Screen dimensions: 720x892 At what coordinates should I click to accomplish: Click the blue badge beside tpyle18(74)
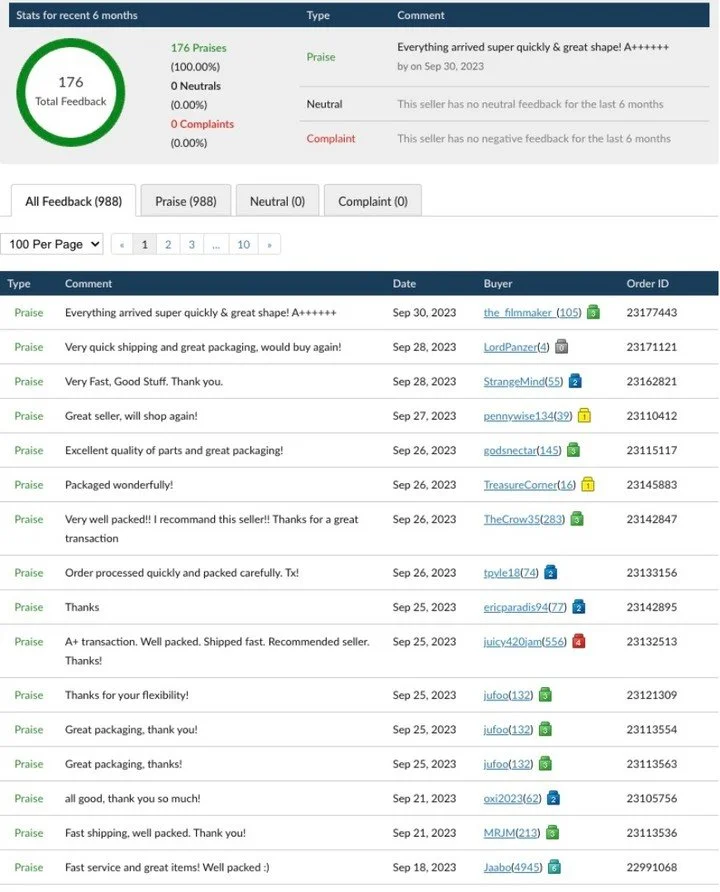point(551,572)
